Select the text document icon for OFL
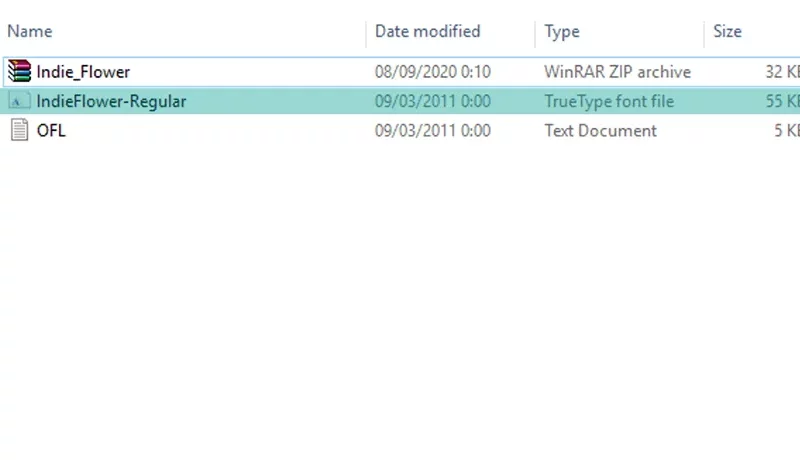Screen dimensions: 800x468 point(19,130)
